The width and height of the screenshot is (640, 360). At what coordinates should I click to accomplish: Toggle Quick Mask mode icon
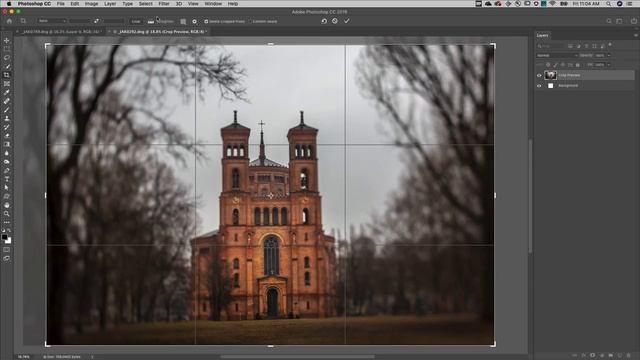pos(7,249)
